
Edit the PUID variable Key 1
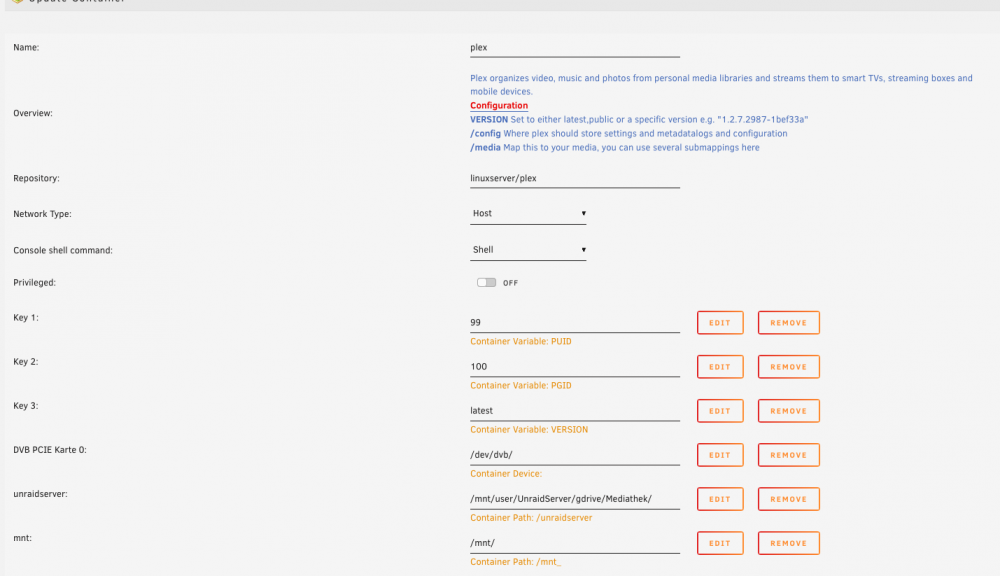coord(720,323)
